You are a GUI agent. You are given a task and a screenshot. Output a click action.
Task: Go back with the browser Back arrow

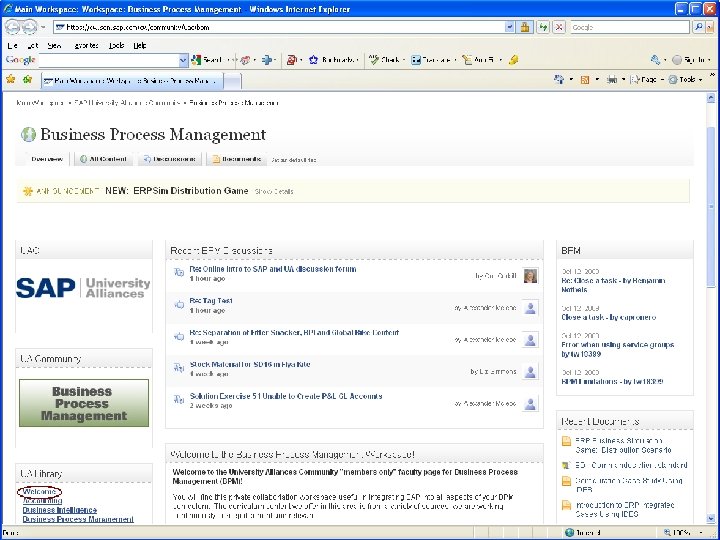pos(12,27)
